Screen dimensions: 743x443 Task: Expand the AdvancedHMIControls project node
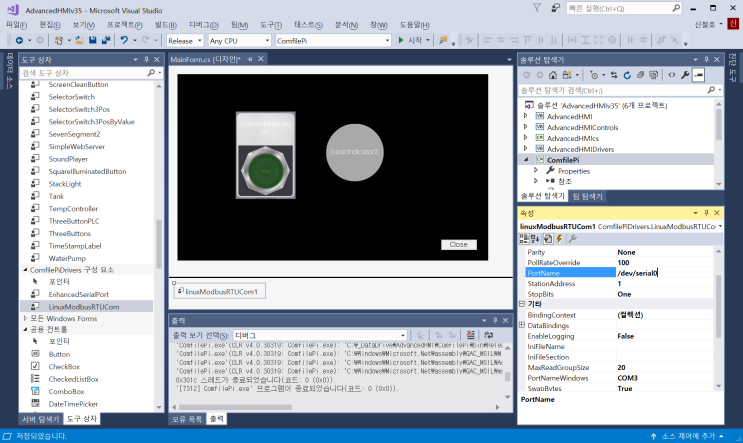(526, 128)
